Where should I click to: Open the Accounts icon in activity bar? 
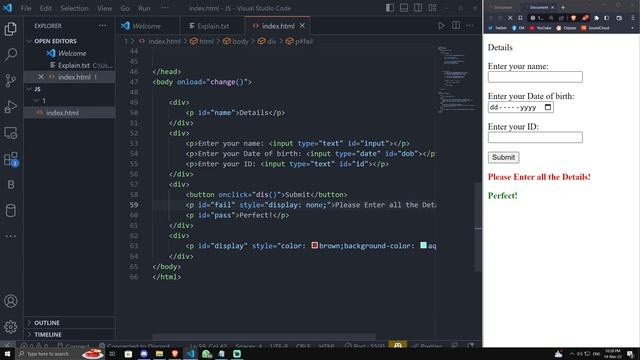11,301
